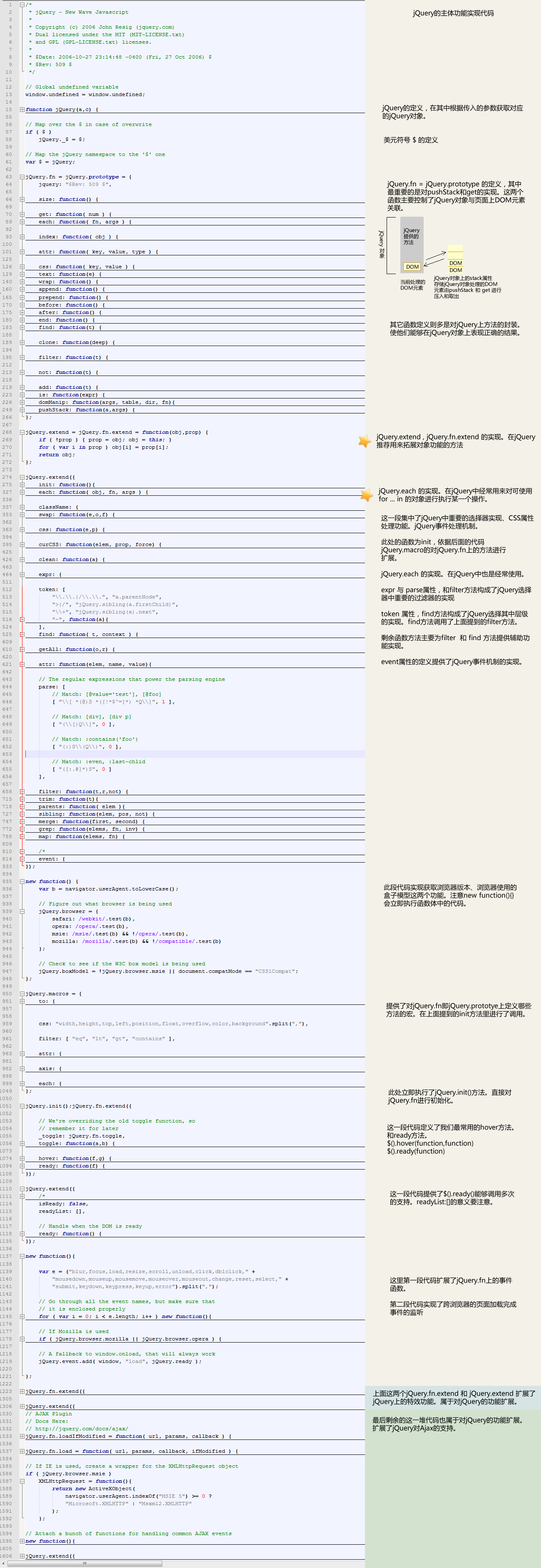Expand the not: function(t) fold
541x1568 pixels.
(22, 373)
